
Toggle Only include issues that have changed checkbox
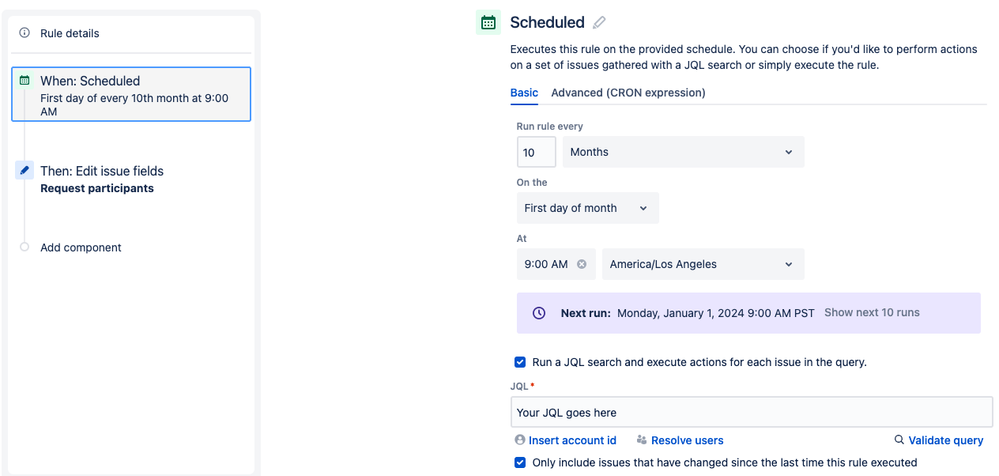[x=520, y=462]
